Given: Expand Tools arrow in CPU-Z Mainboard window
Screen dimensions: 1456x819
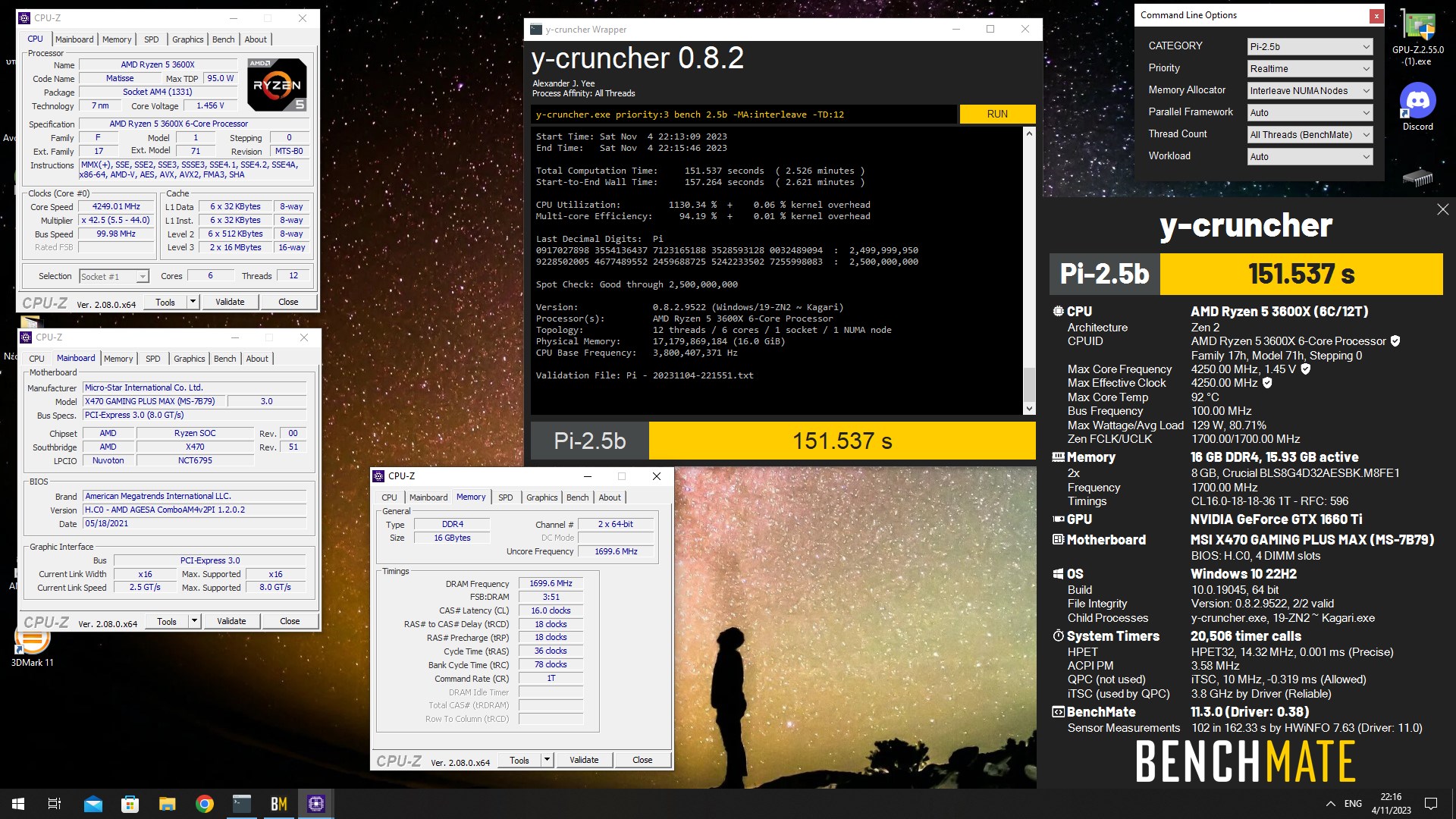Looking at the screenshot, I should 194,621.
